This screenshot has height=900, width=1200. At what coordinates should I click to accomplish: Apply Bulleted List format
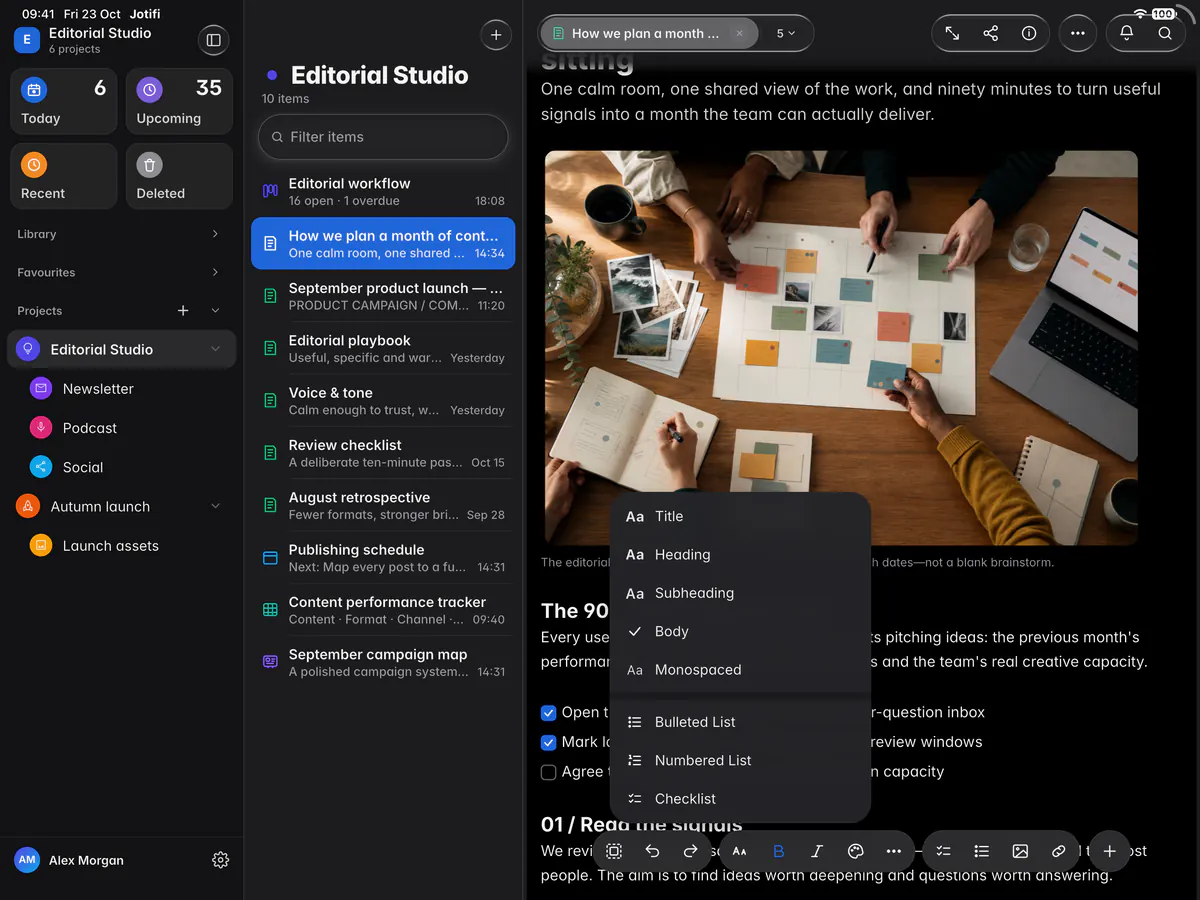click(x=740, y=722)
